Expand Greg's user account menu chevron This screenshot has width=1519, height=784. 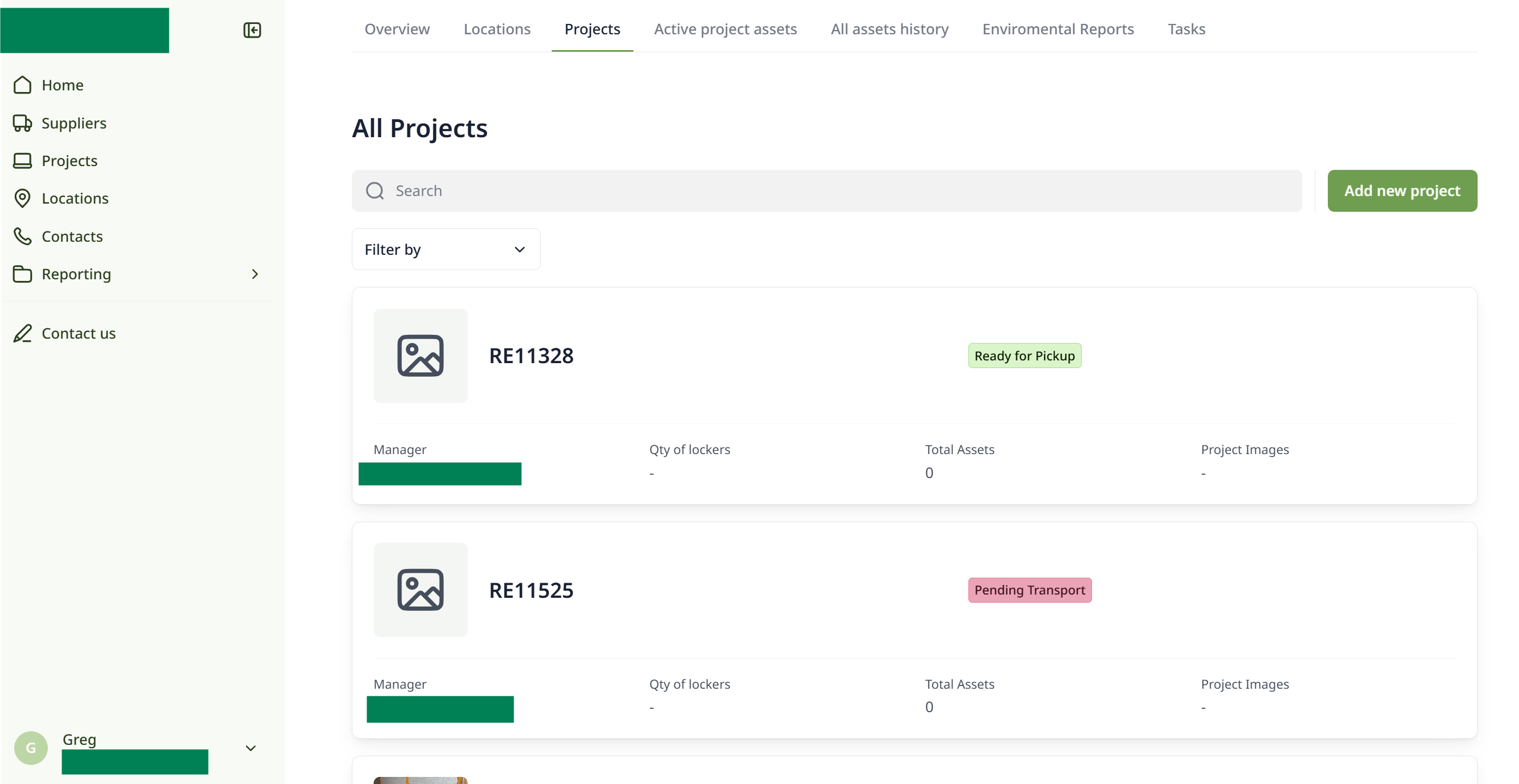(x=251, y=749)
